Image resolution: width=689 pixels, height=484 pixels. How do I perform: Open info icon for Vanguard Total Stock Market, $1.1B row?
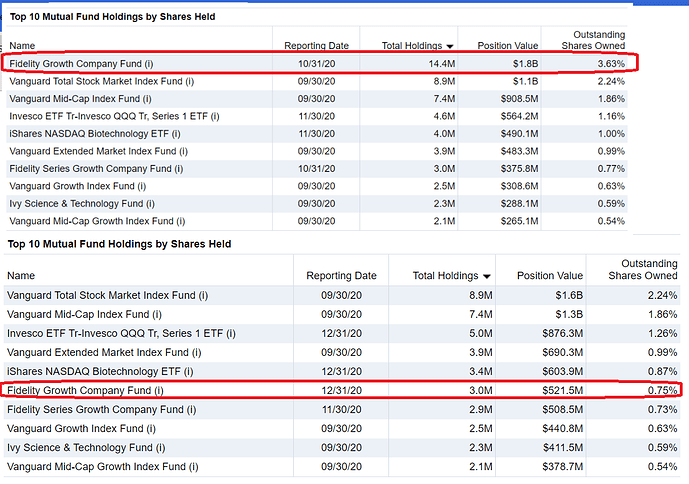(x=189, y=81)
